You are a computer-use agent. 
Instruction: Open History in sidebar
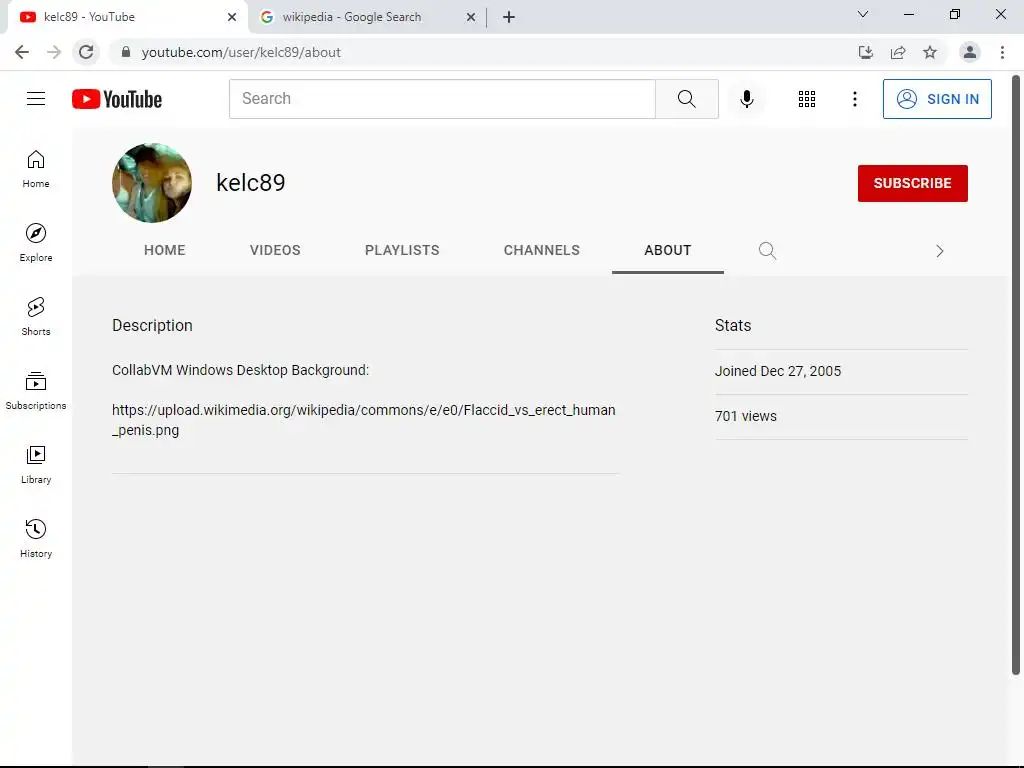36,539
